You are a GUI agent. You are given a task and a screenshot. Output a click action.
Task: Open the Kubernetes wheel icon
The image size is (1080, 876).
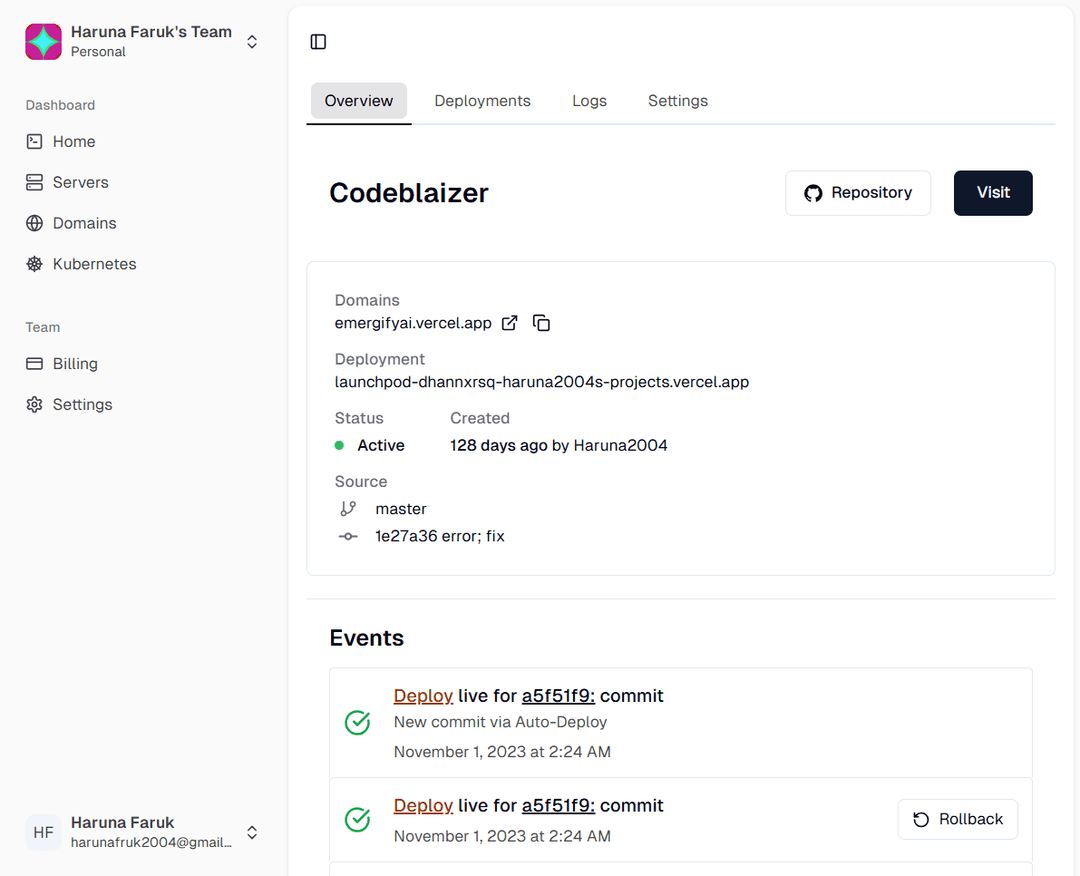(x=34, y=264)
